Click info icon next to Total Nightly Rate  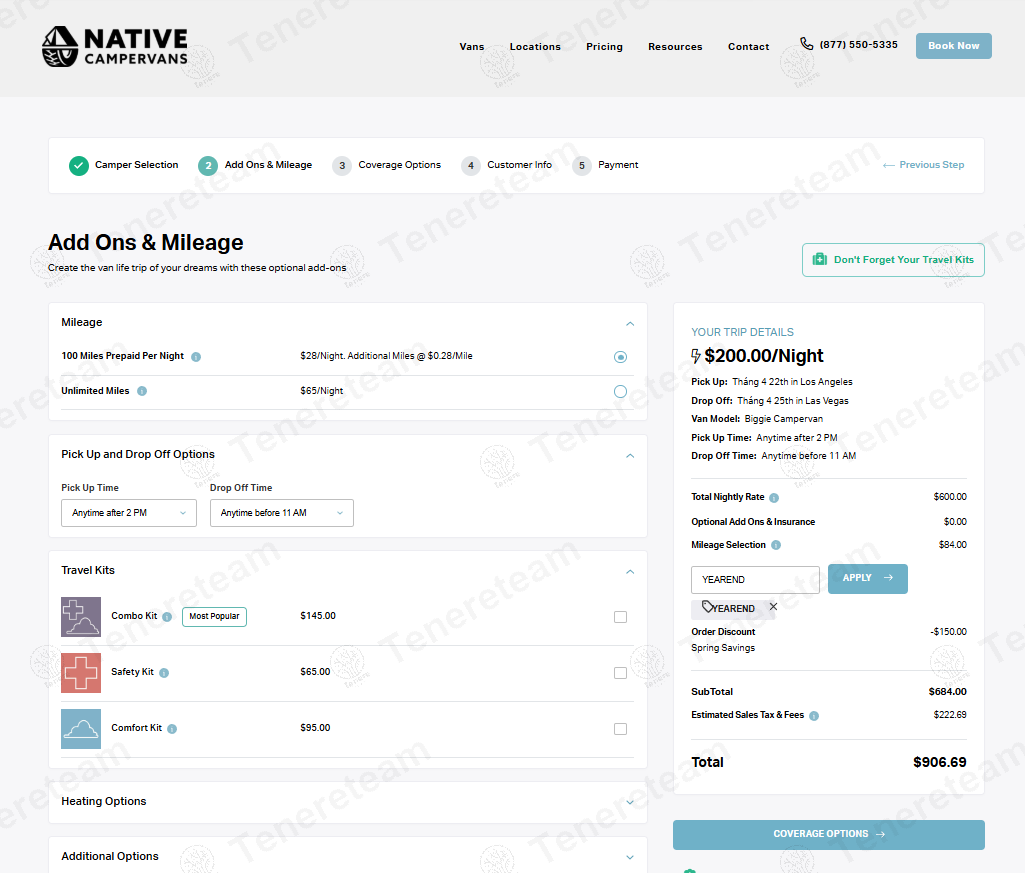pos(774,498)
